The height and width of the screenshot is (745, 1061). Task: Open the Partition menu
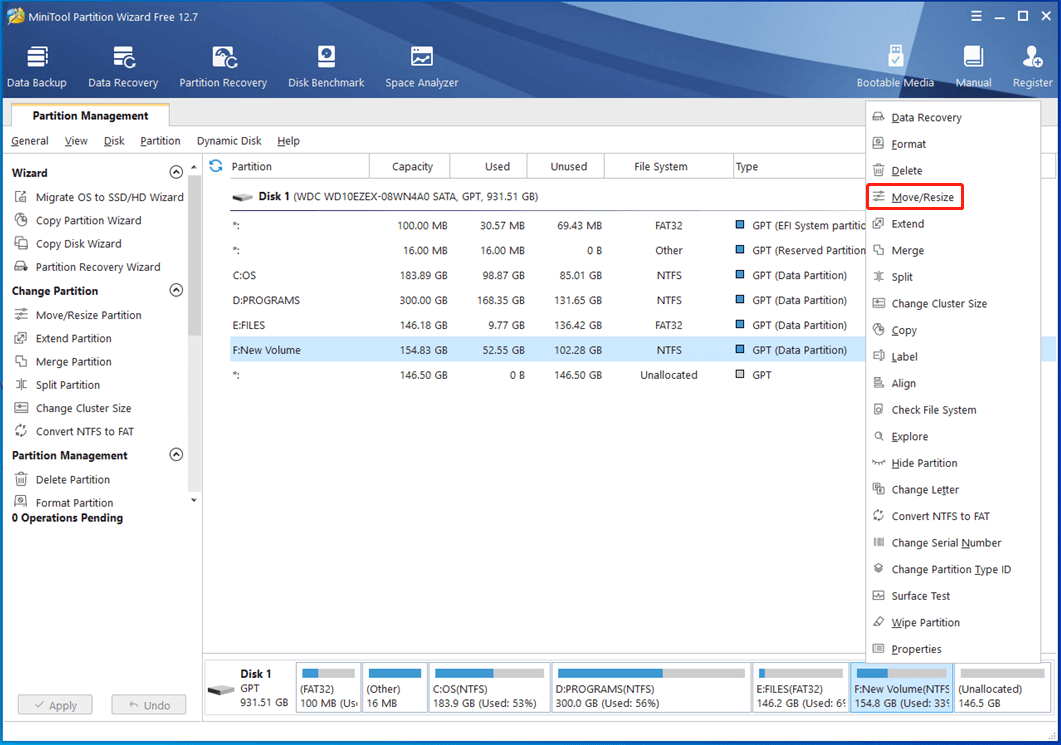coord(160,141)
